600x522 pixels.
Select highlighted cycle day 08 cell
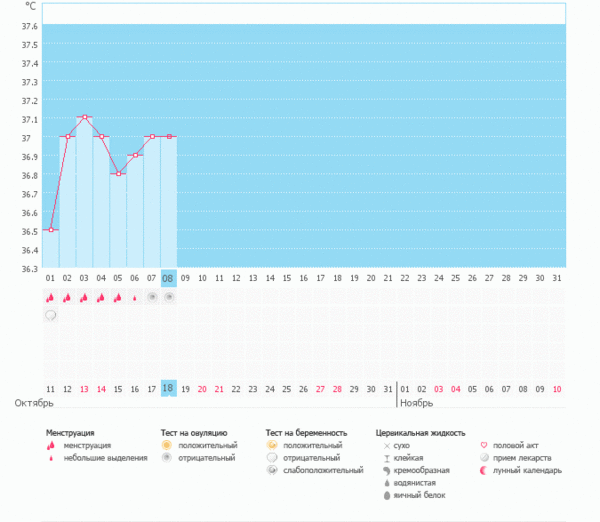click(168, 277)
